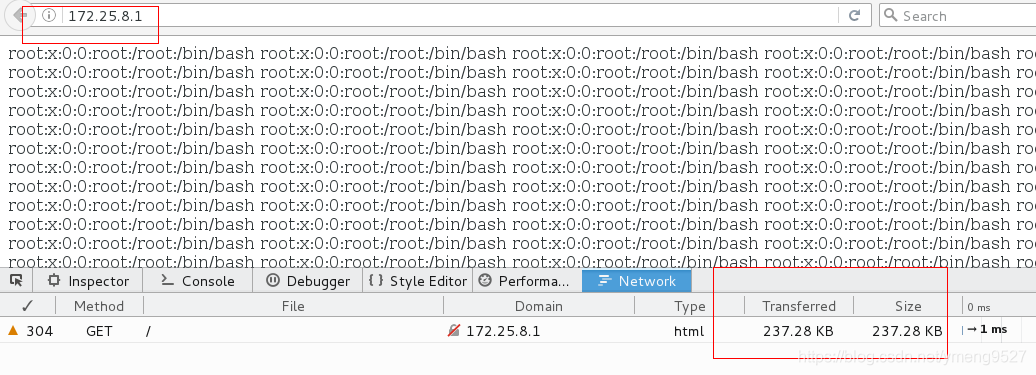
Task: Click the 1 ms timing marker in the waterfall
Action: [988, 329]
